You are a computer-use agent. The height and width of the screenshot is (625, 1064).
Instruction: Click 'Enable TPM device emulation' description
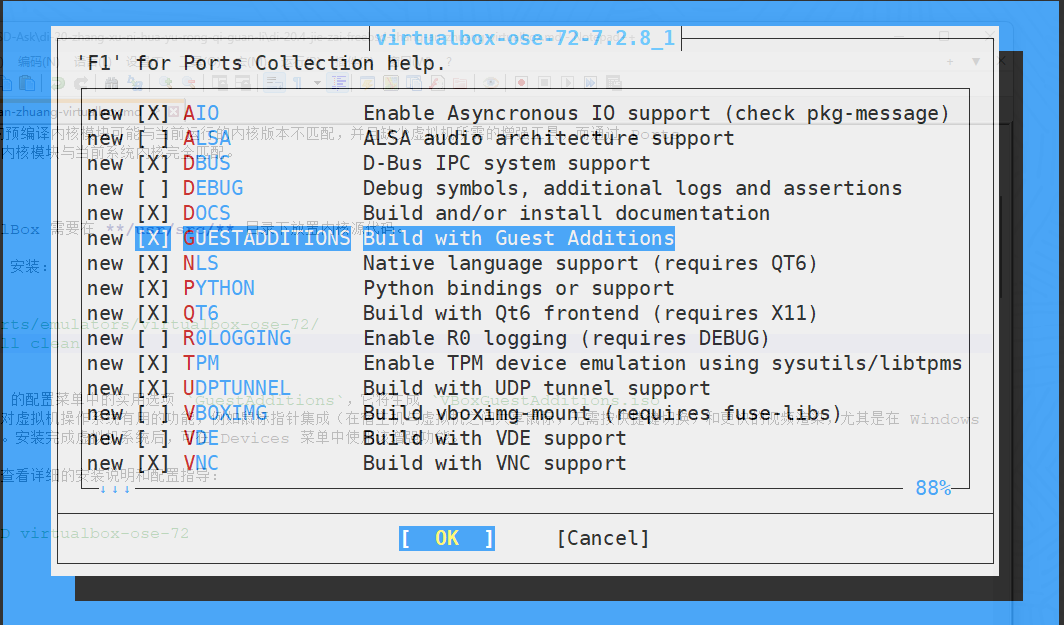(x=662, y=364)
